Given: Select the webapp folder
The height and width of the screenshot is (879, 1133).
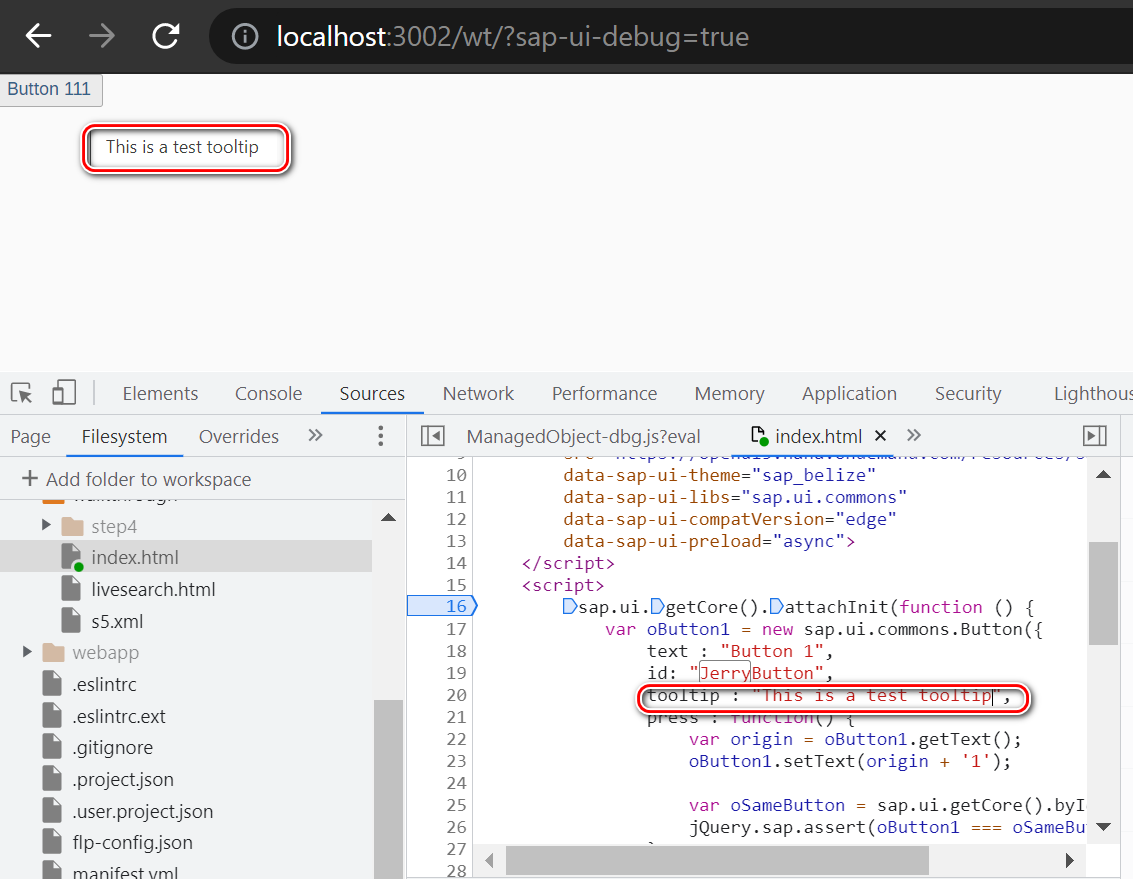Looking at the screenshot, I should point(105,653).
